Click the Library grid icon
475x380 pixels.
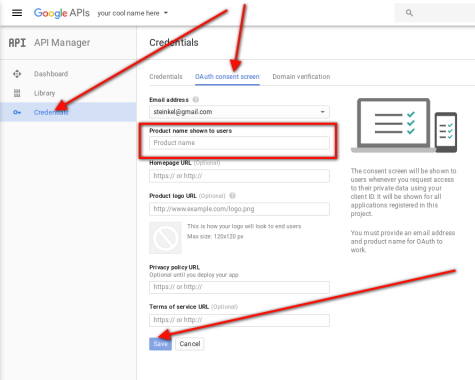point(17,93)
